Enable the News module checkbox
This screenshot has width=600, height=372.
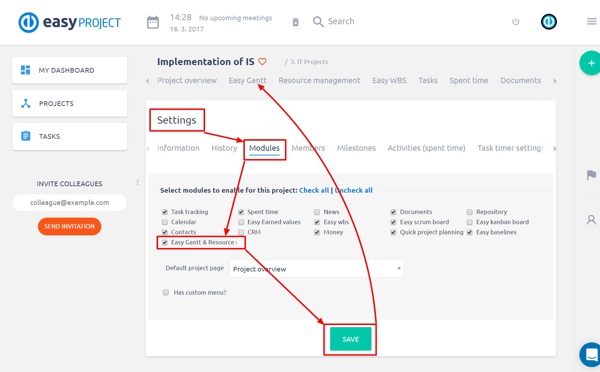coord(317,212)
